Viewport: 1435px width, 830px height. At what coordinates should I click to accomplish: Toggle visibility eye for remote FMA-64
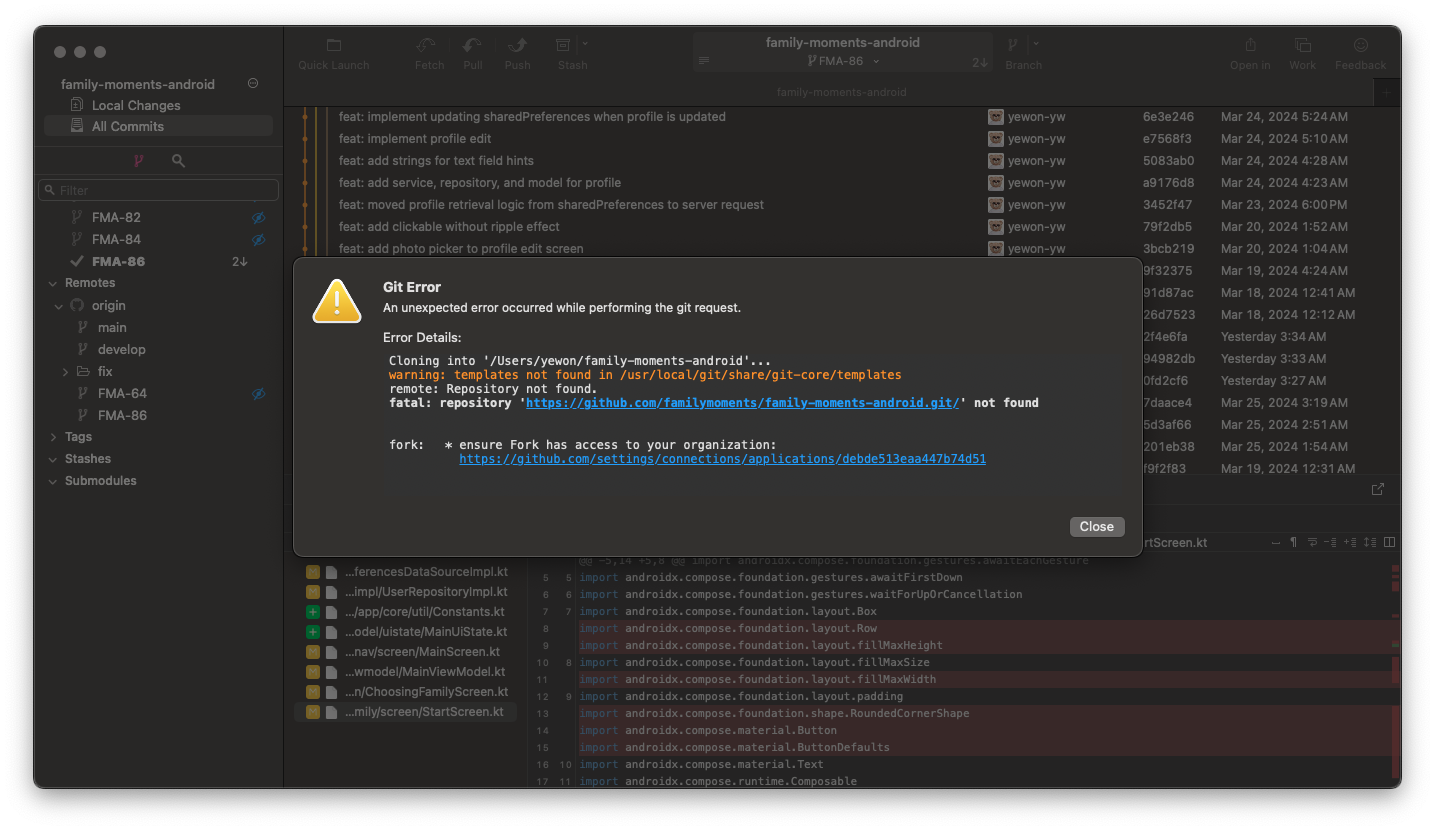[258, 393]
